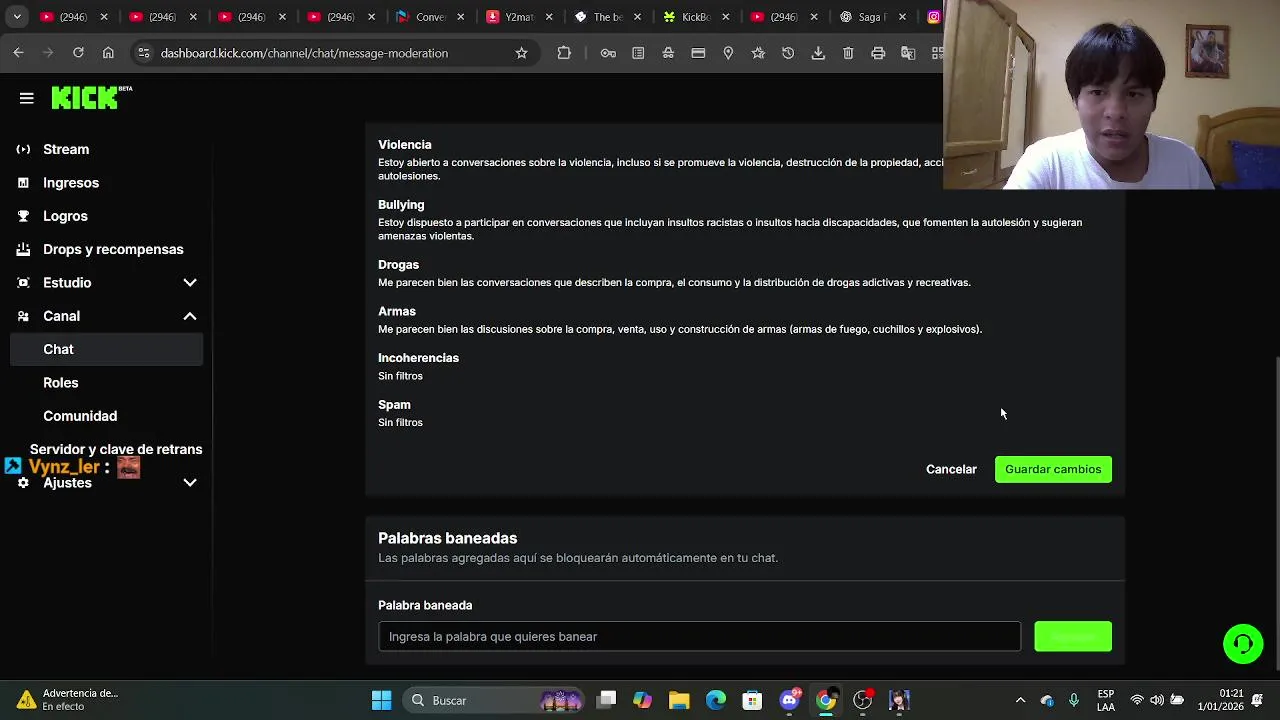Expand the Ajustes submenu chevron
The image size is (1280, 720).
(x=190, y=483)
